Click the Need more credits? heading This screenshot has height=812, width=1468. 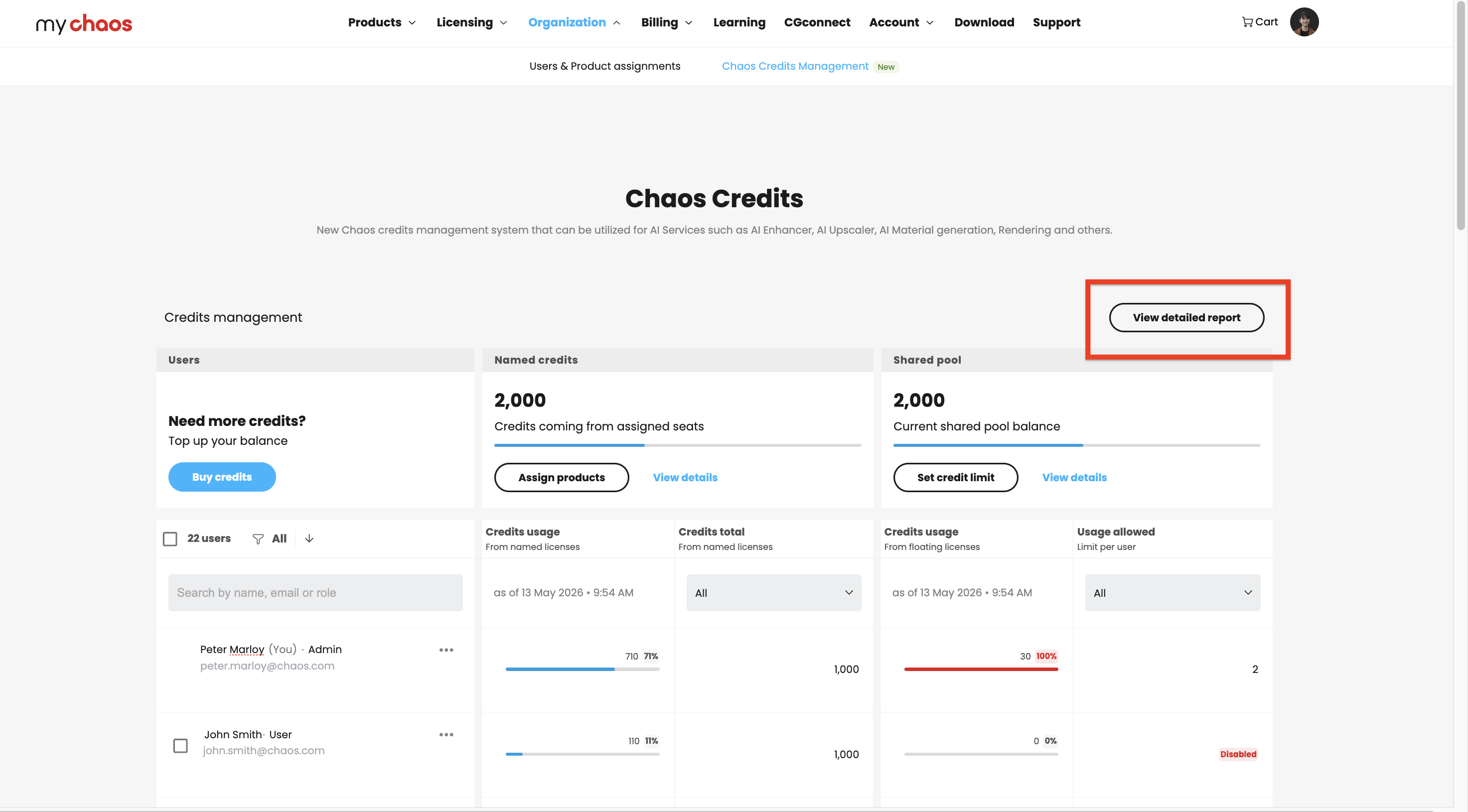[x=237, y=420]
